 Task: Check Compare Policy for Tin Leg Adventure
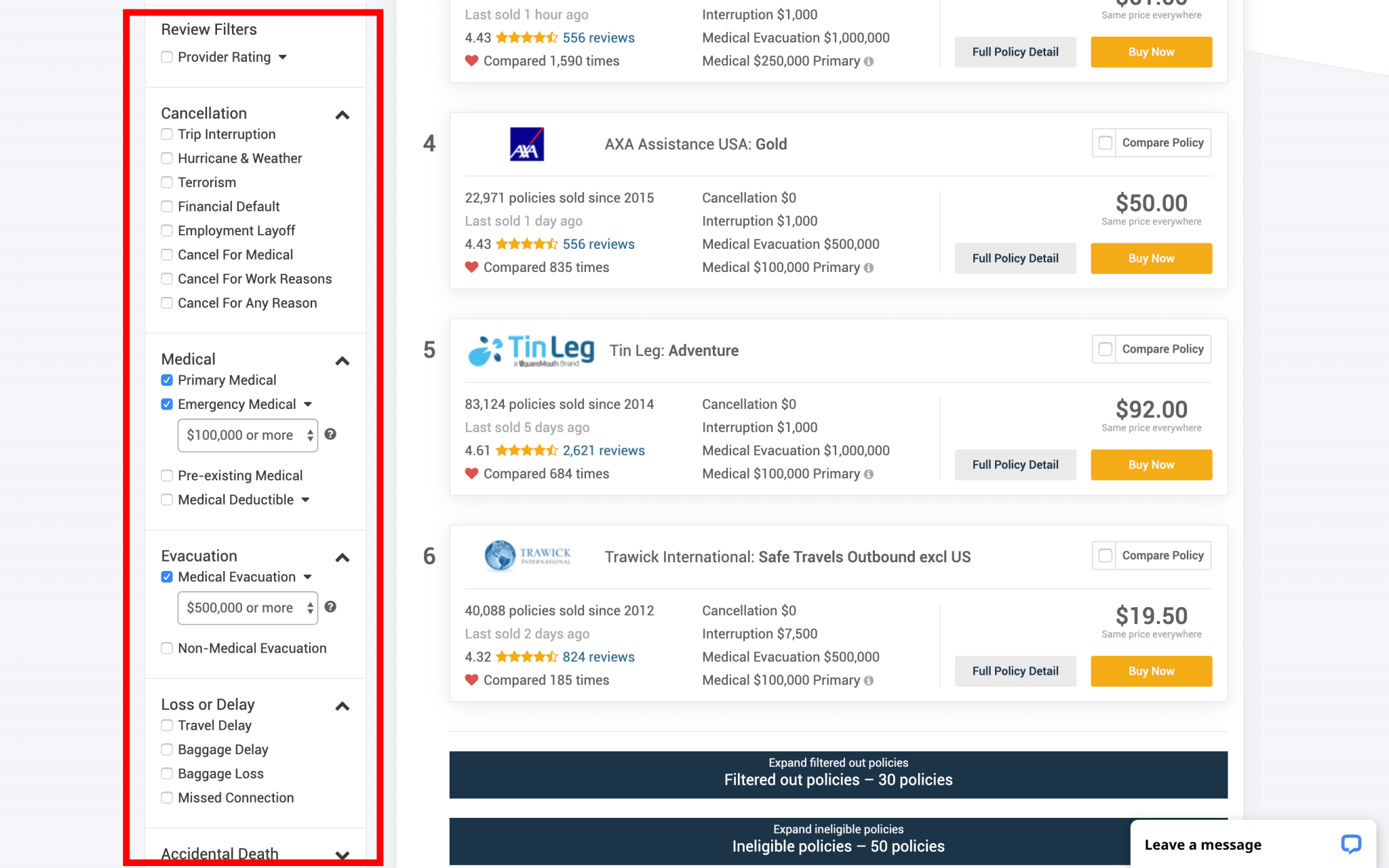point(1105,349)
